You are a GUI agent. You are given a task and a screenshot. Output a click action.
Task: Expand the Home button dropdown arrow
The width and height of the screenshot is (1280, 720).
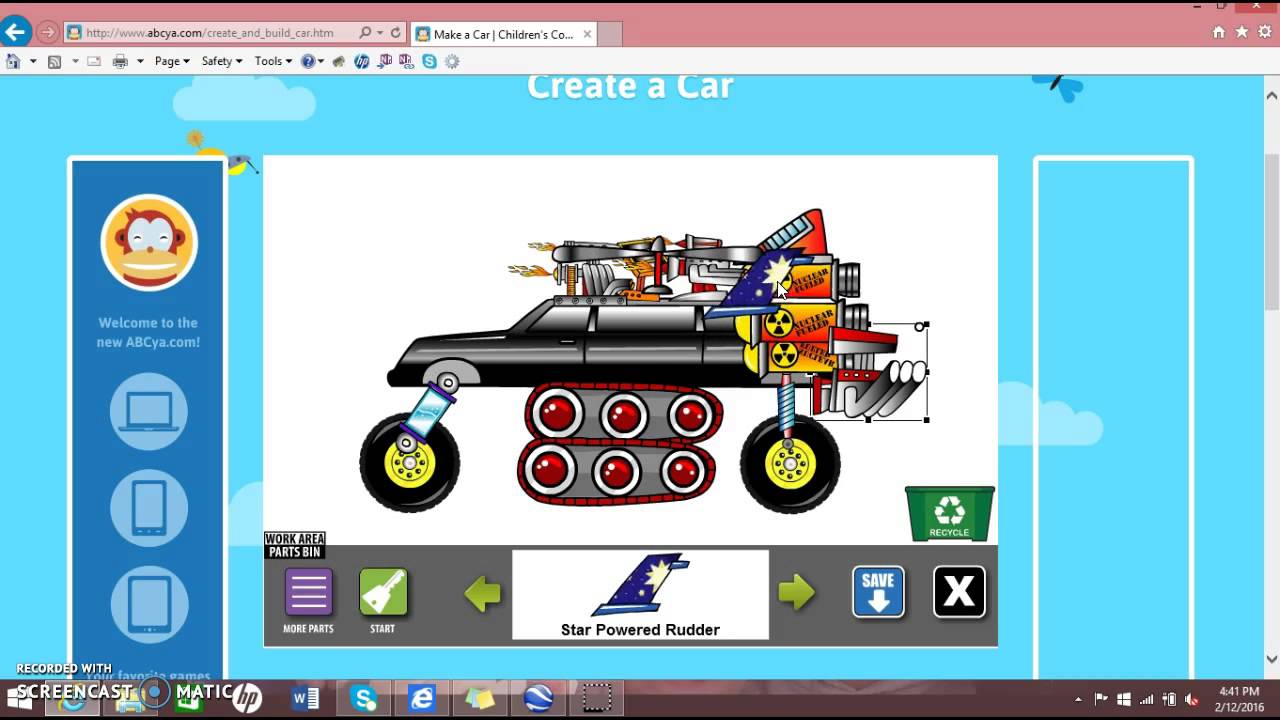pyautogui.click(x=33, y=61)
